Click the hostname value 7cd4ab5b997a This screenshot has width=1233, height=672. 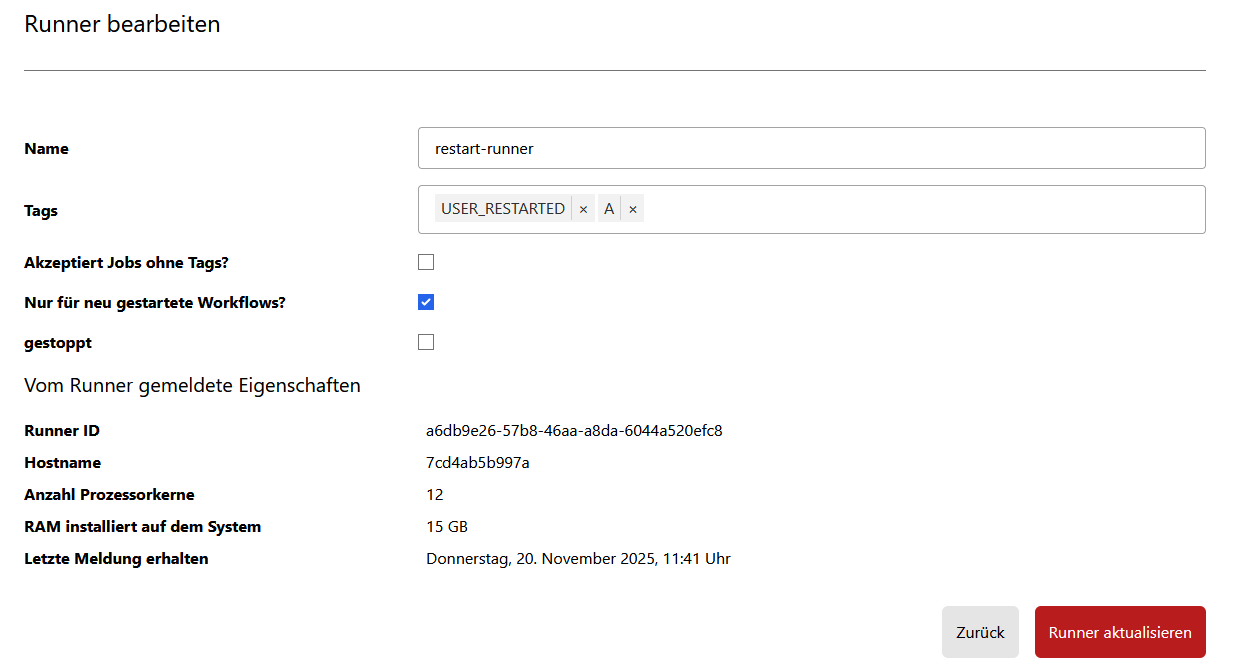tap(478, 463)
